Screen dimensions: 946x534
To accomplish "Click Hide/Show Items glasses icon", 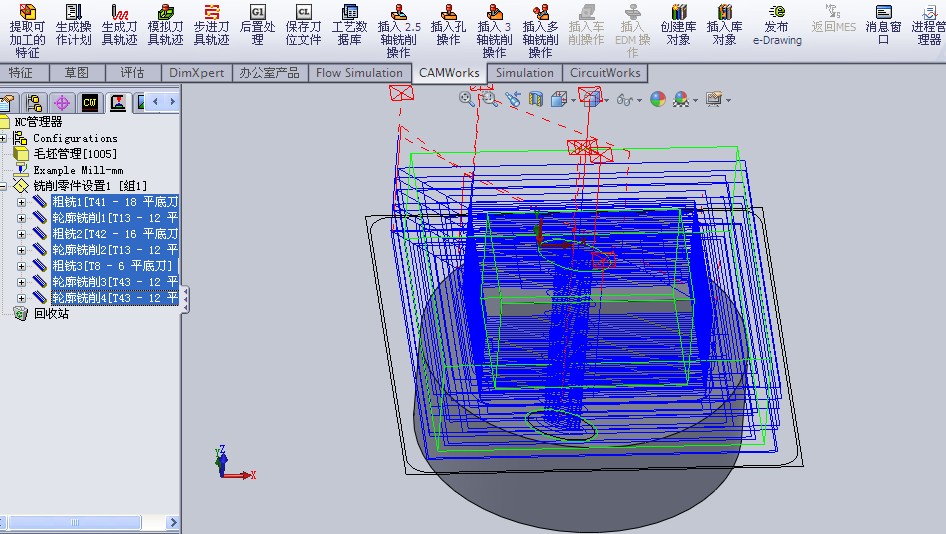I will (625, 100).
